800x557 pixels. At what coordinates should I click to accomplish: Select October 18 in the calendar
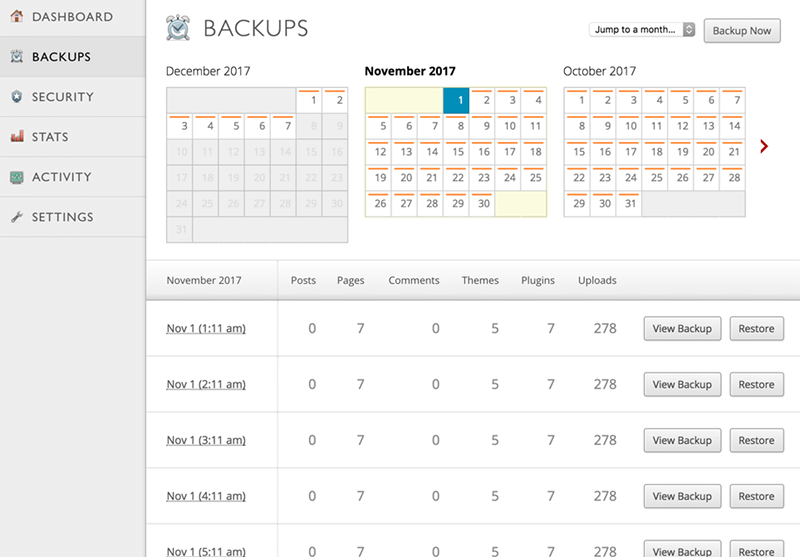655,152
